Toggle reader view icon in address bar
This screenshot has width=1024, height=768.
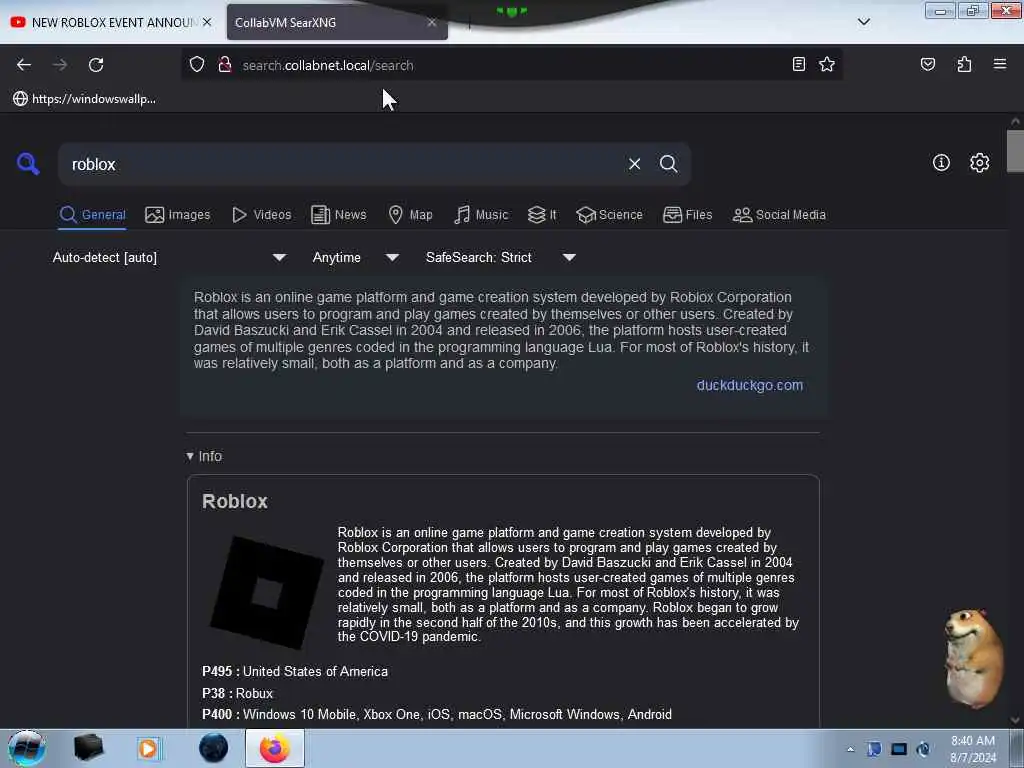tap(798, 64)
